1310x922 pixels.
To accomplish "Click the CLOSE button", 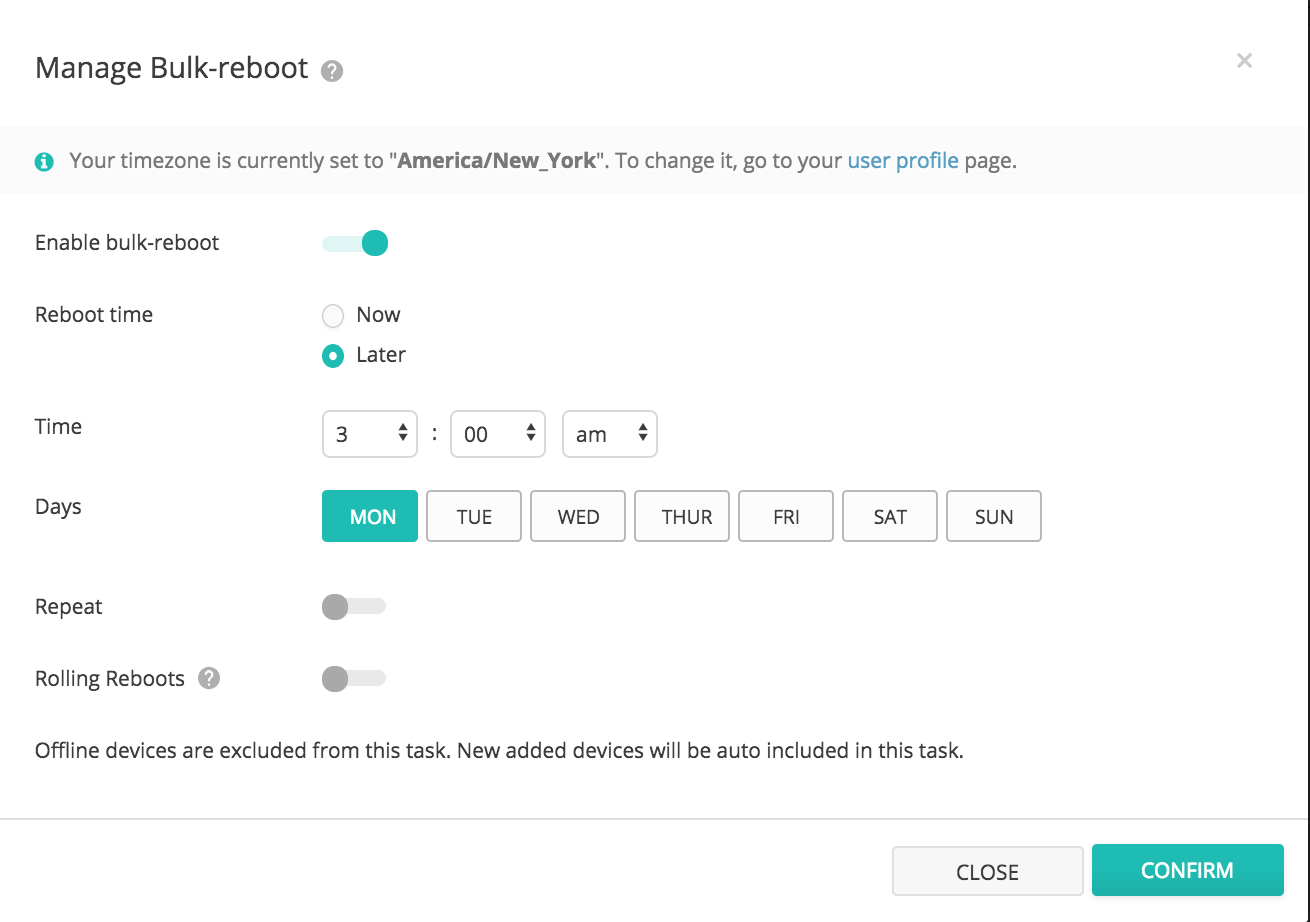I will pos(987,871).
